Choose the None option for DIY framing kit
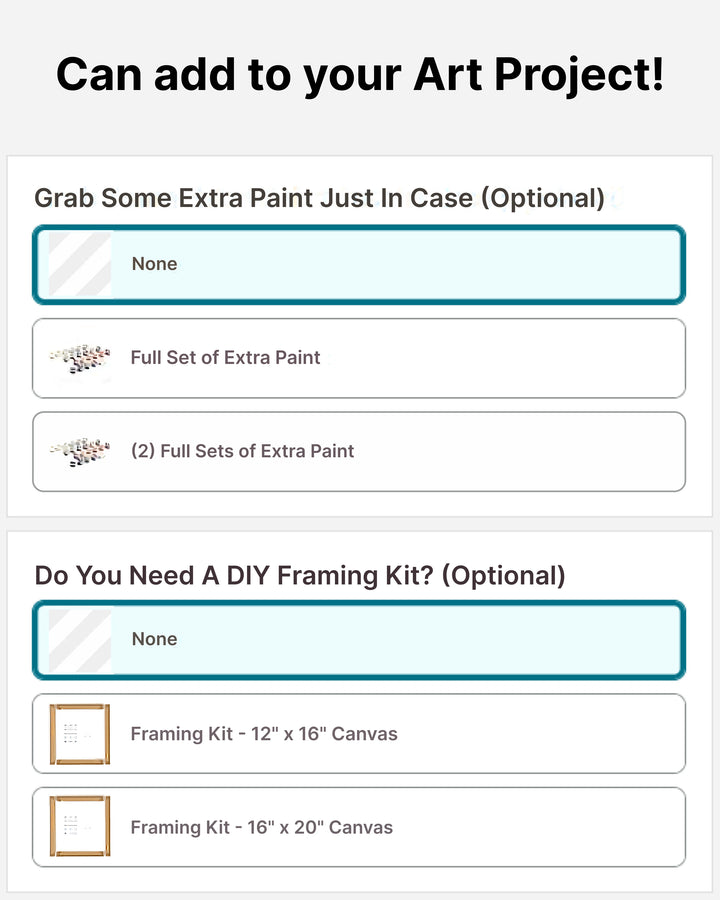The image size is (720, 900). (400, 640)
